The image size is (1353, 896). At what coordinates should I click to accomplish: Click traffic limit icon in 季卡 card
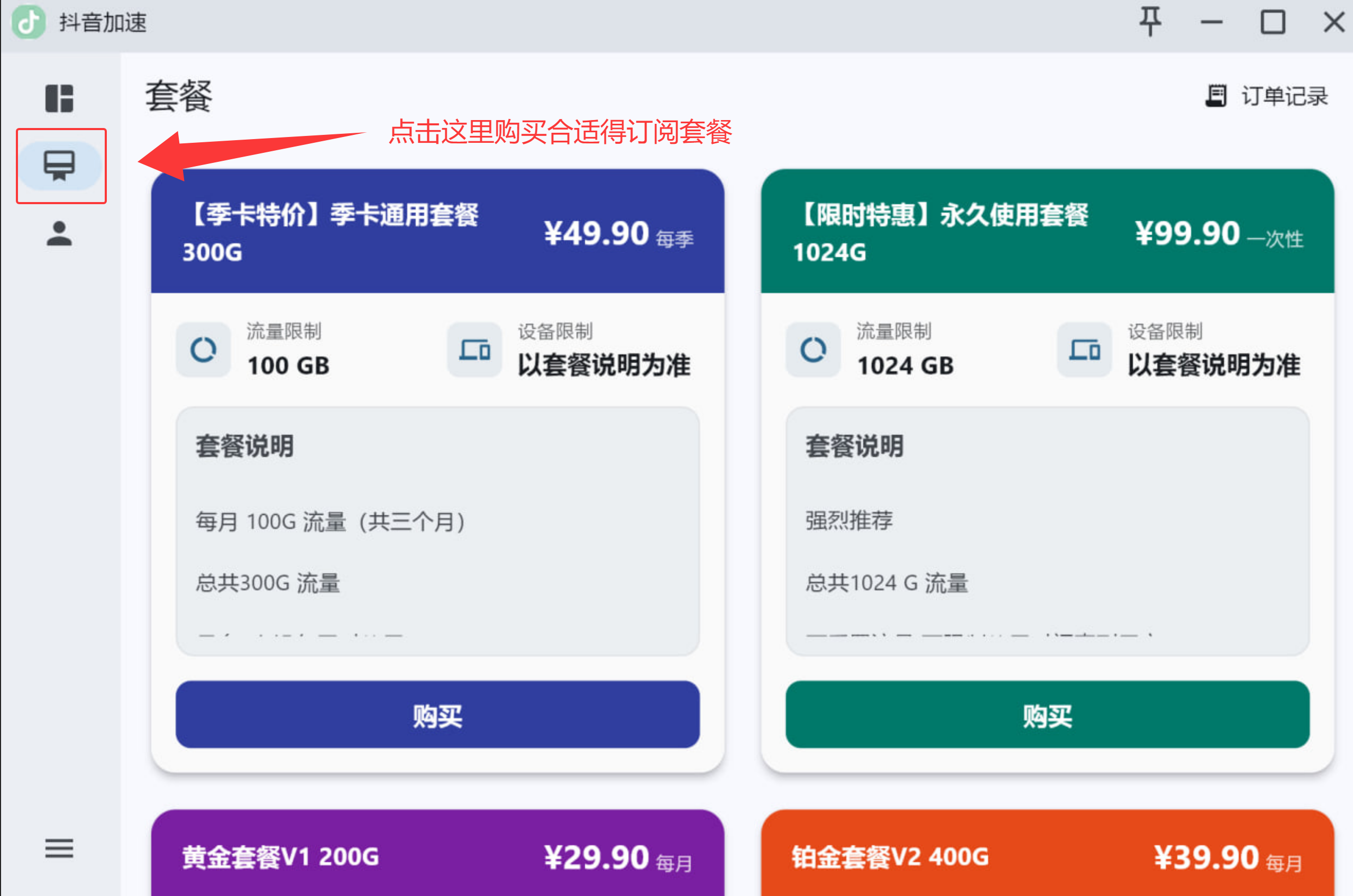tap(204, 349)
